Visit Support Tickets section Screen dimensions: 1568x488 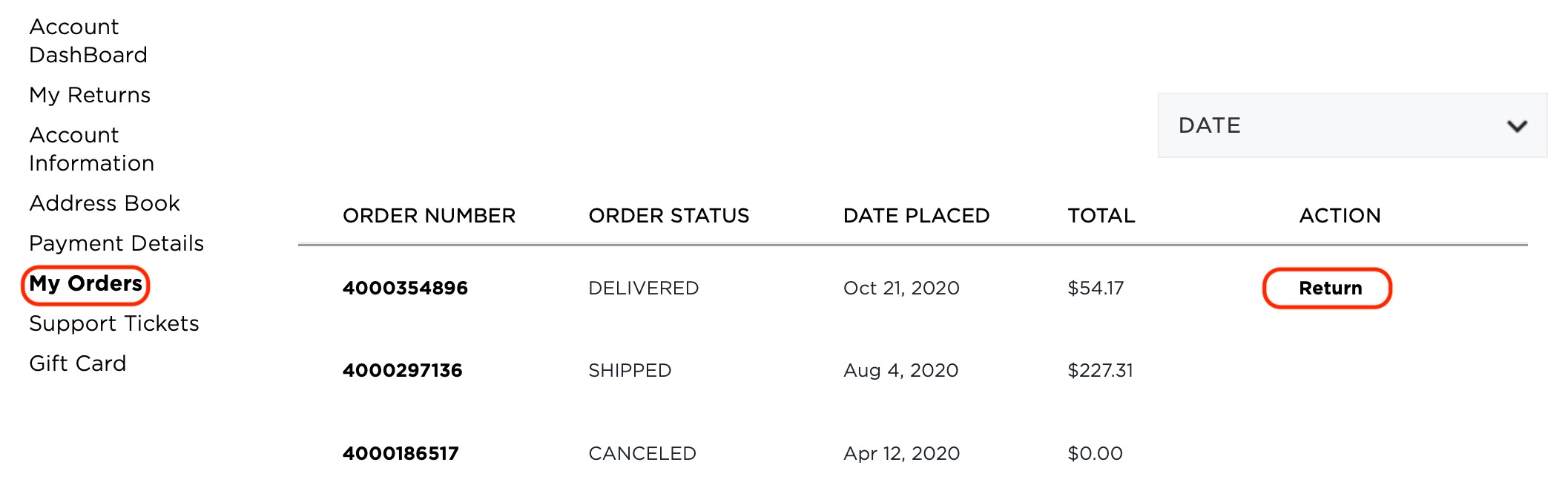(x=113, y=324)
